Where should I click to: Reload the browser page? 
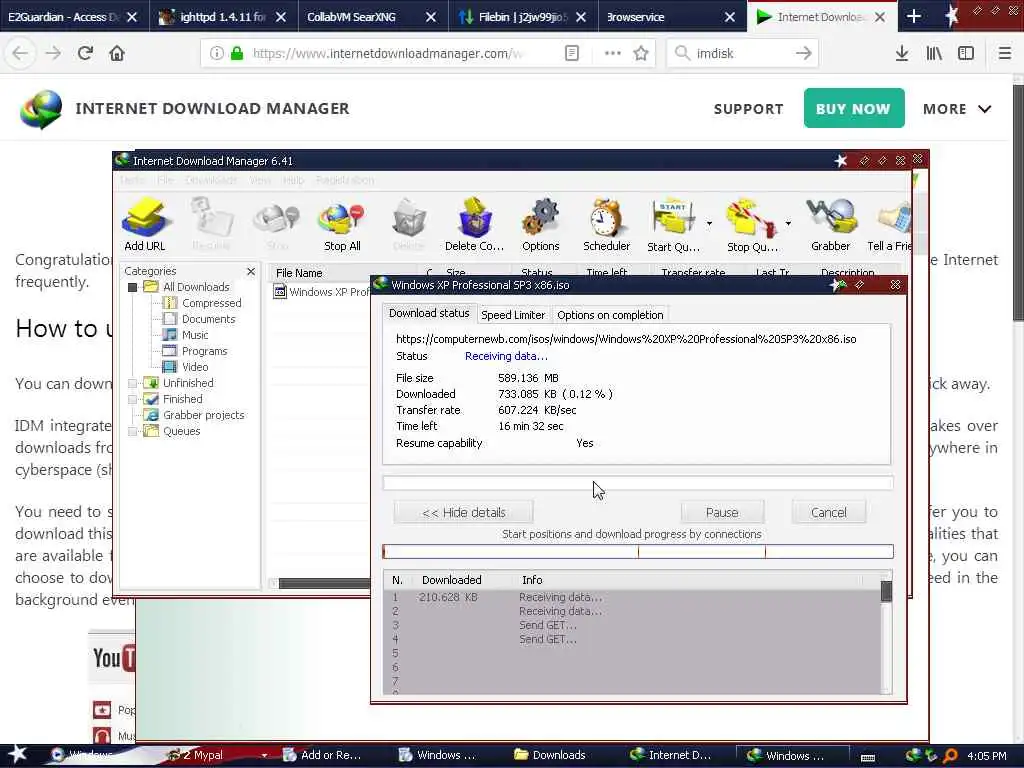point(85,53)
